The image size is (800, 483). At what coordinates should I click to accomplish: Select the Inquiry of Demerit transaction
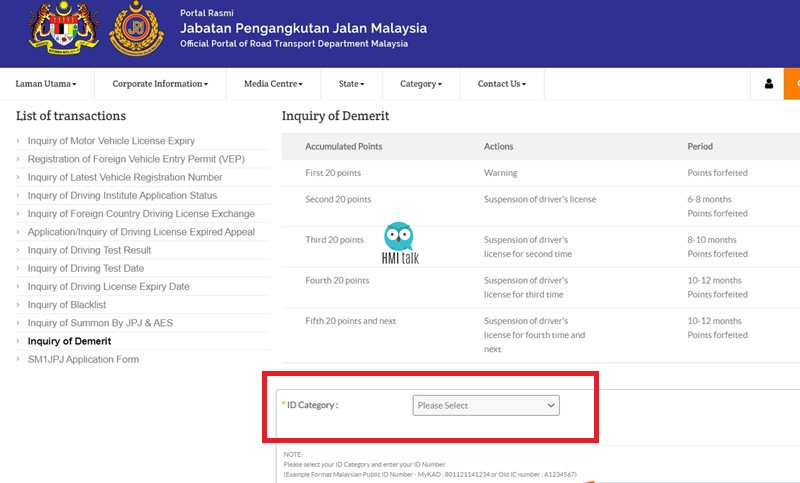point(69,341)
